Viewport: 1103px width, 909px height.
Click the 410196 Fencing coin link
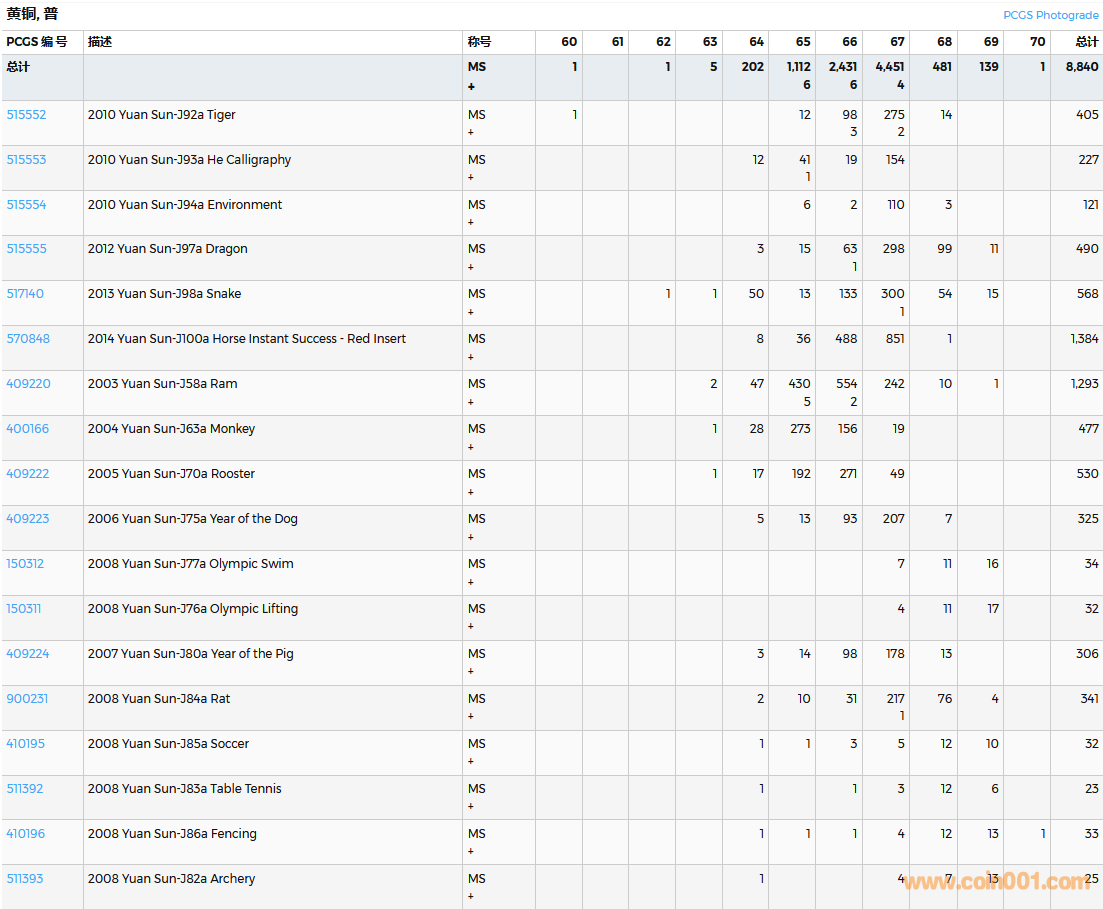click(25, 834)
